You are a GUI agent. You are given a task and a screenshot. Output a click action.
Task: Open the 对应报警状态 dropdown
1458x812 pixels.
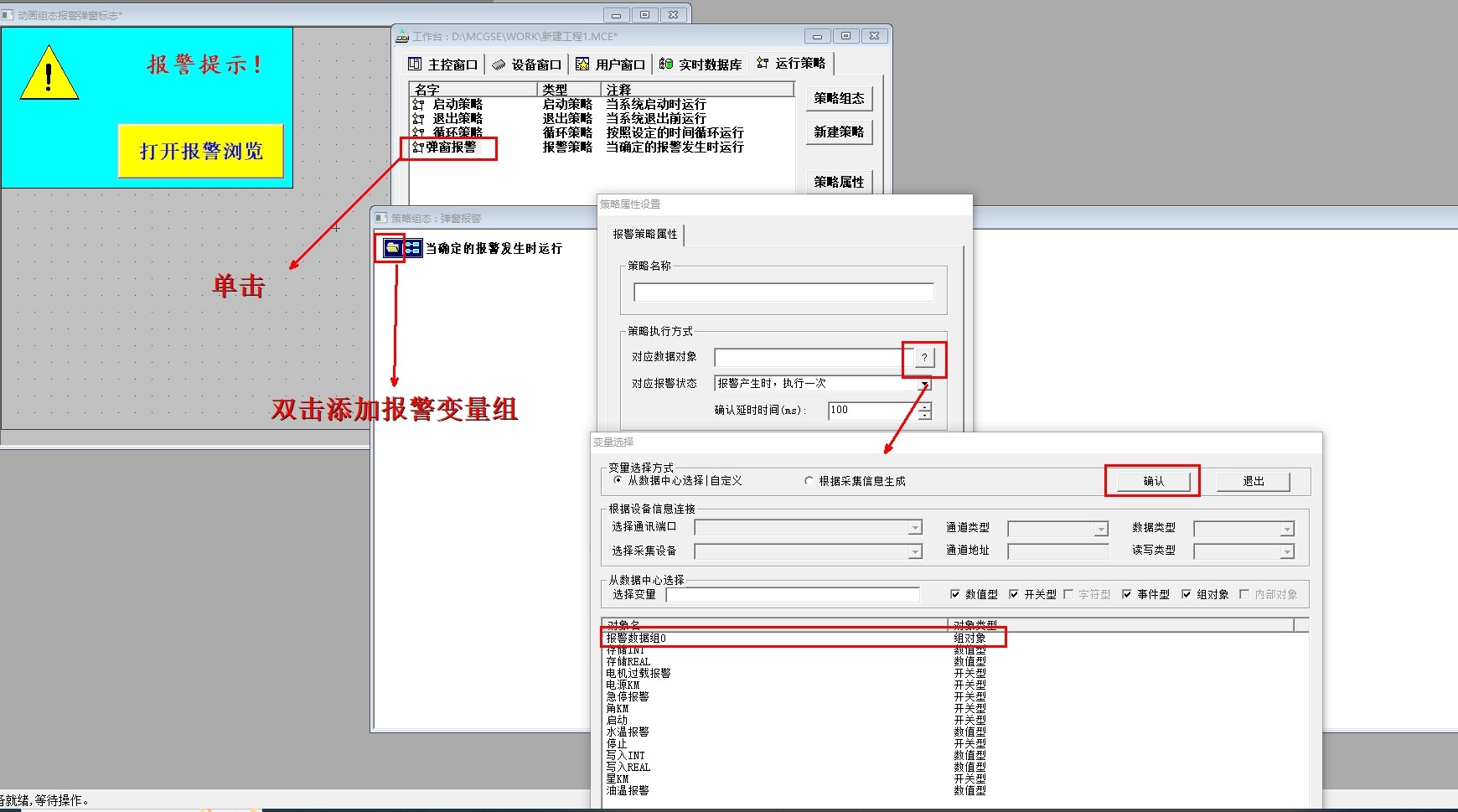(925, 383)
